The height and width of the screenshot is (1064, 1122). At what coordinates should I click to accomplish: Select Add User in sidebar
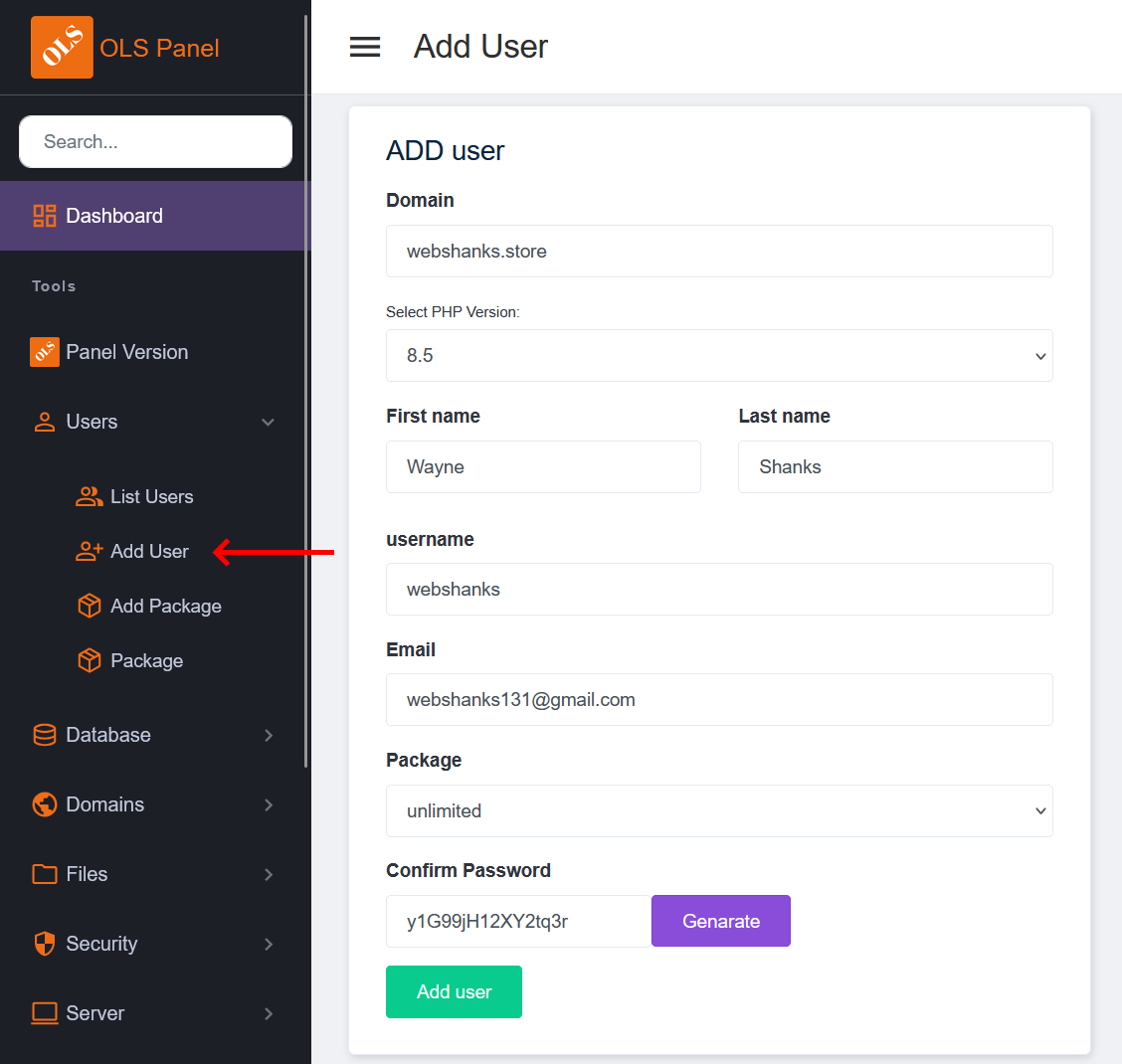point(149,551)
